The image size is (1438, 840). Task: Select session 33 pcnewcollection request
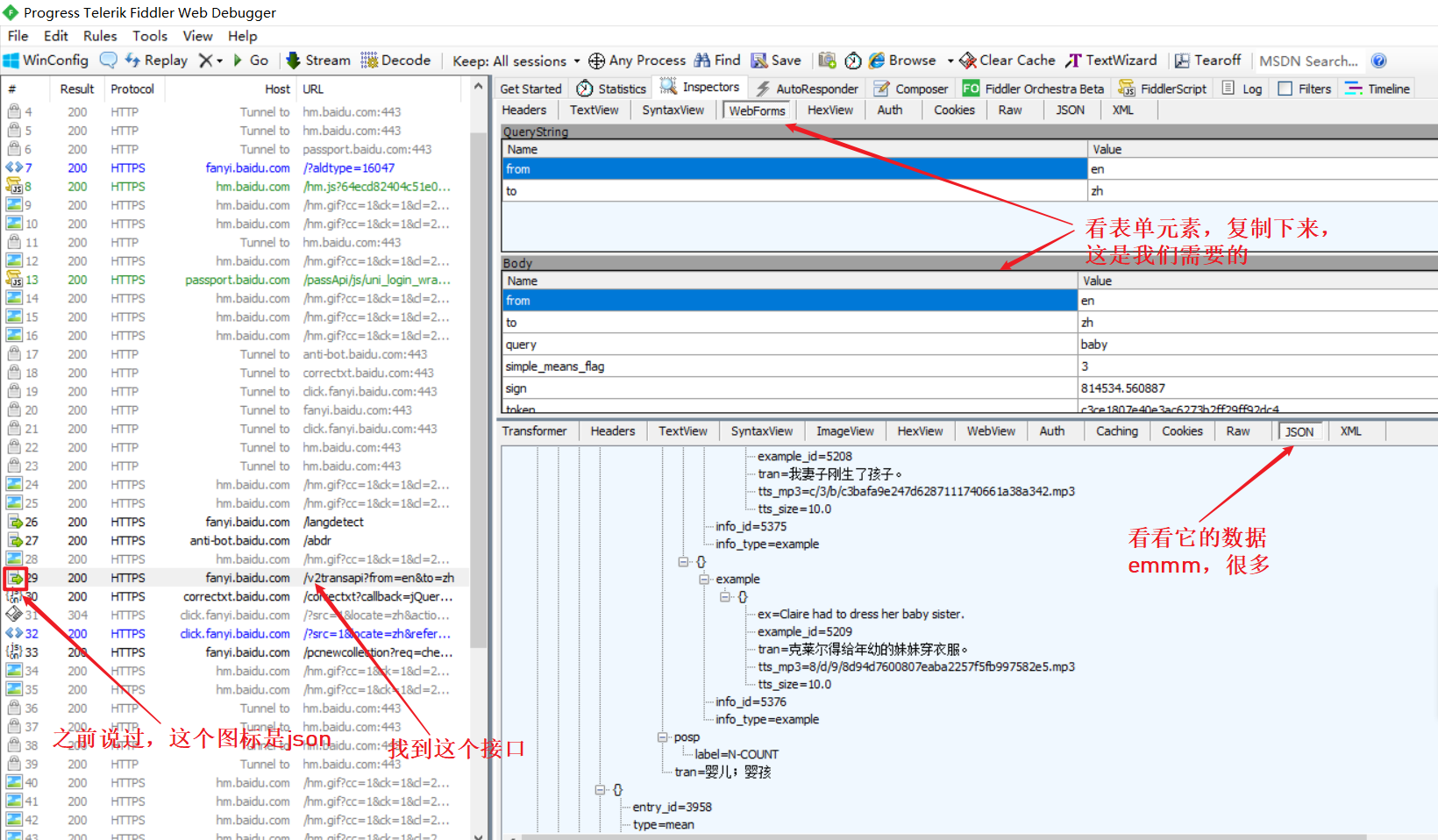click(235, 652)
